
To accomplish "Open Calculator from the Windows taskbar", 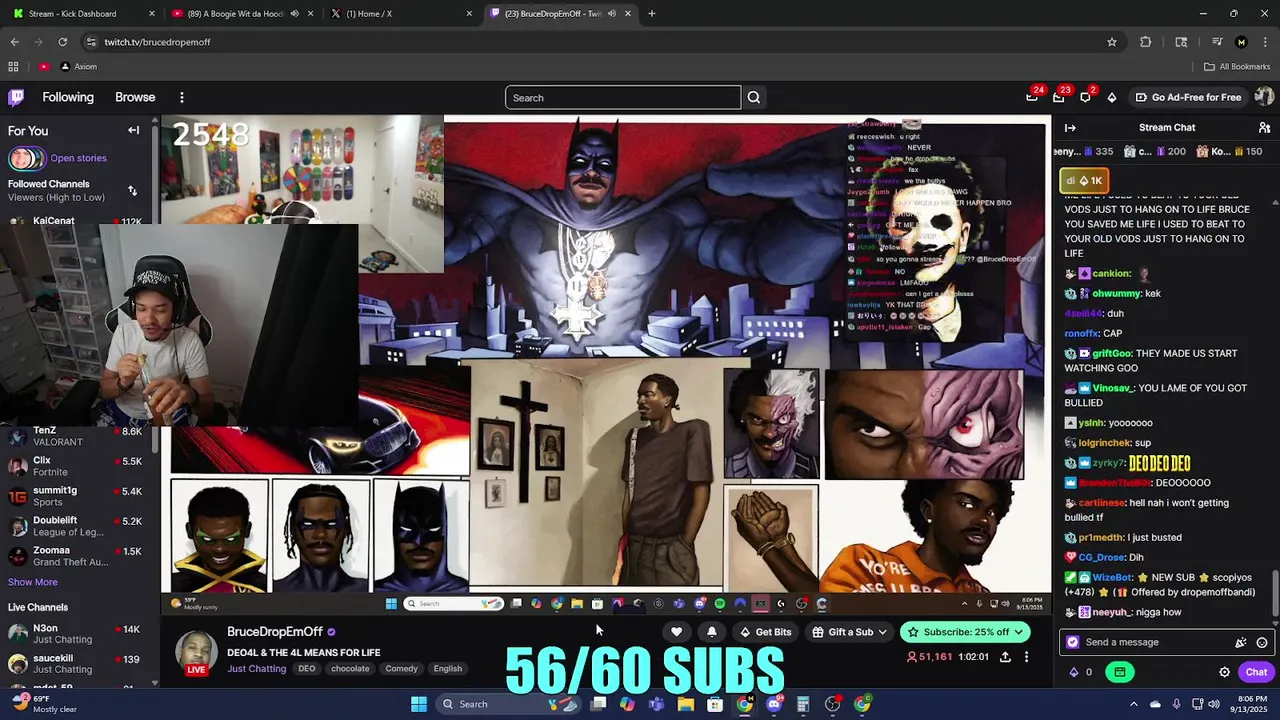I will pos(802,704).
